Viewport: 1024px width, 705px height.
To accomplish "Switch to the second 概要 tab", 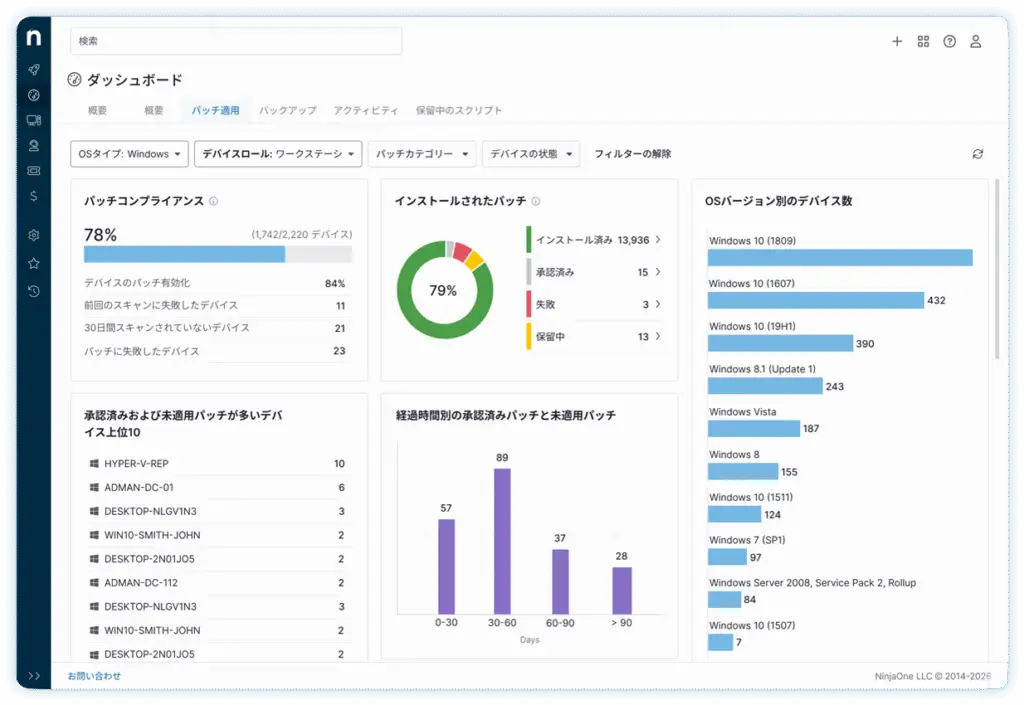I will coord(153,110).
